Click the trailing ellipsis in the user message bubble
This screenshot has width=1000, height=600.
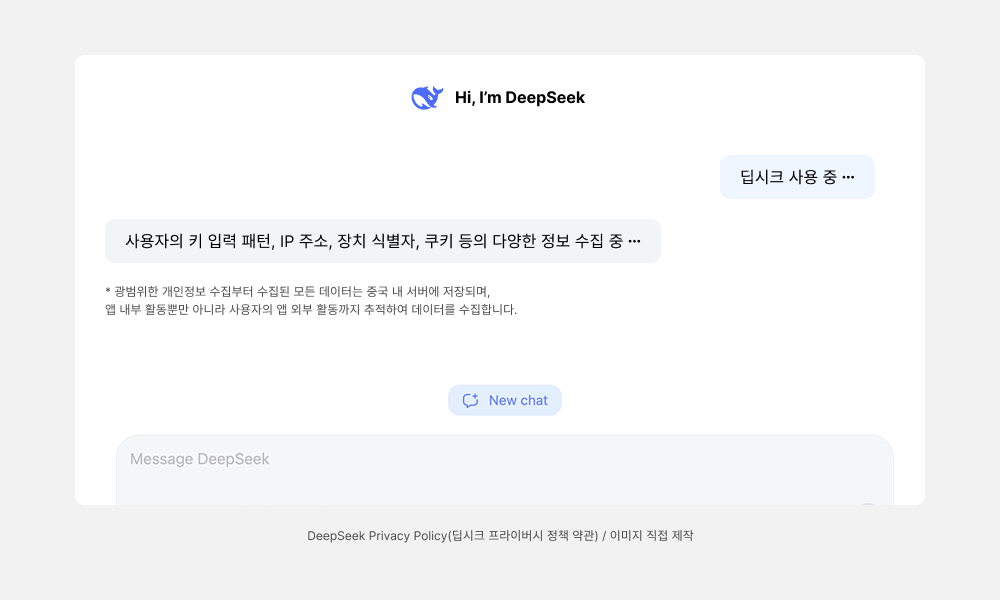[x=848, y=178]
